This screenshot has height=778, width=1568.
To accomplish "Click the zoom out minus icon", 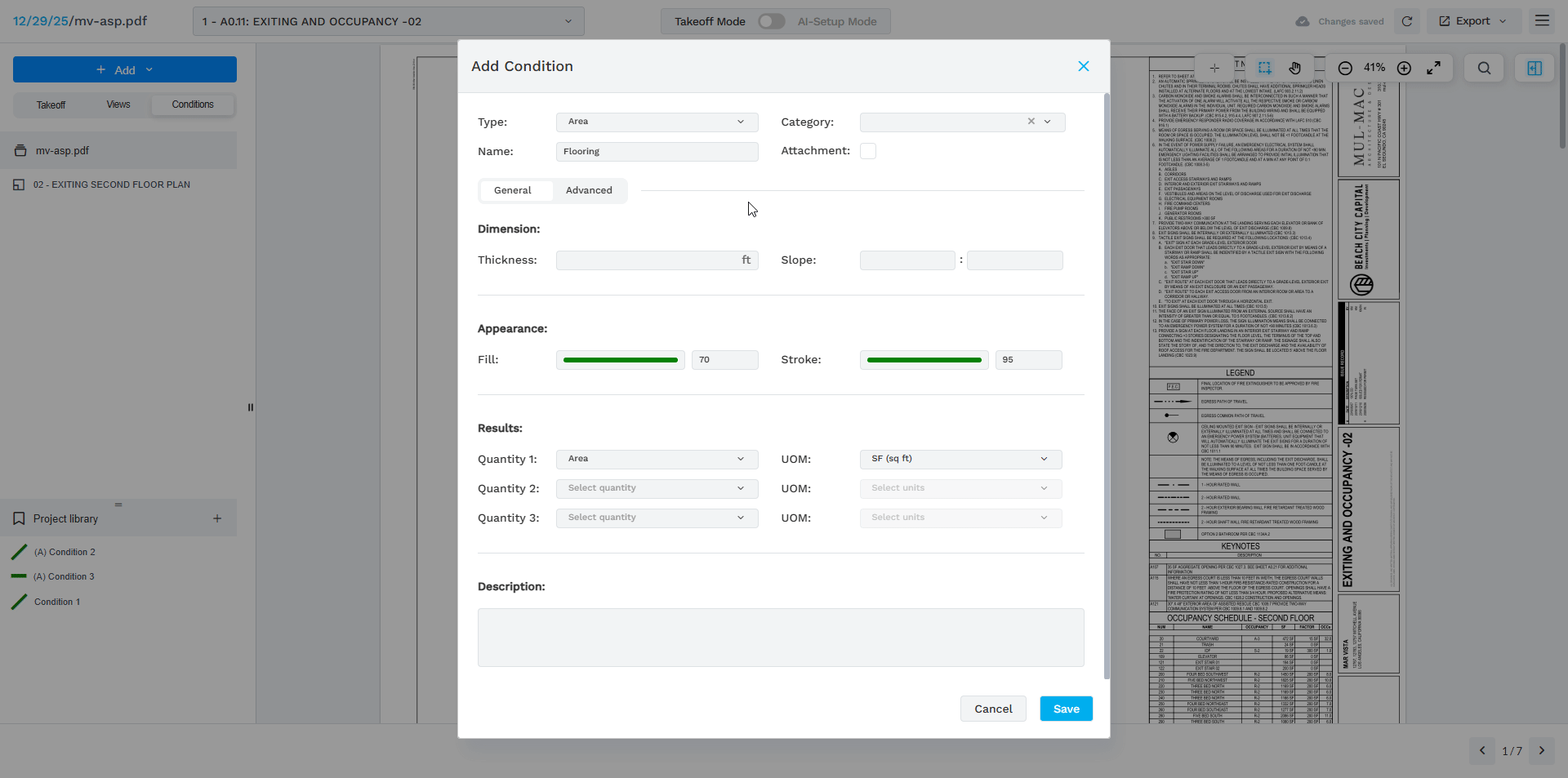I will coord(1345,69).
